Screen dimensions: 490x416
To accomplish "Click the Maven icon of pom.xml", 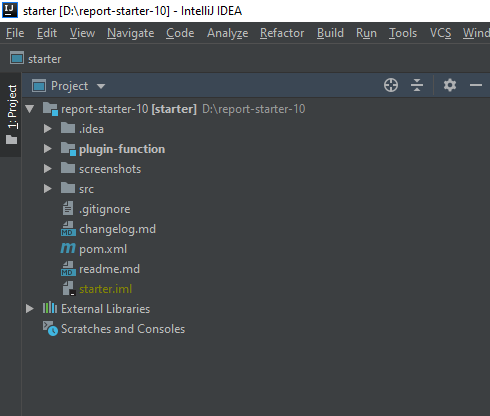I will [x=68, y=248].
